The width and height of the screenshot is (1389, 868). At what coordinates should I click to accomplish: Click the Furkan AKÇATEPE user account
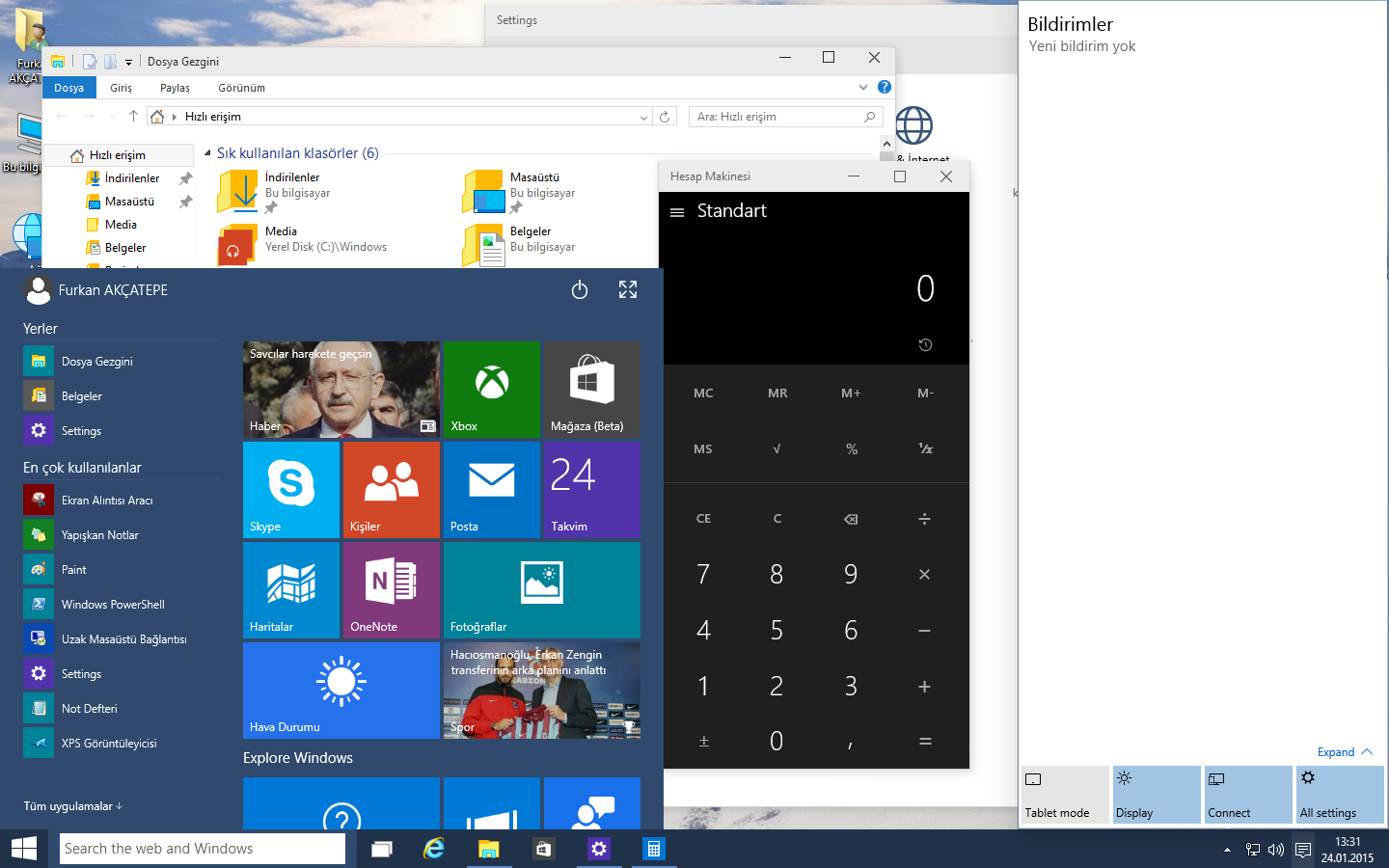click(96, 289)
